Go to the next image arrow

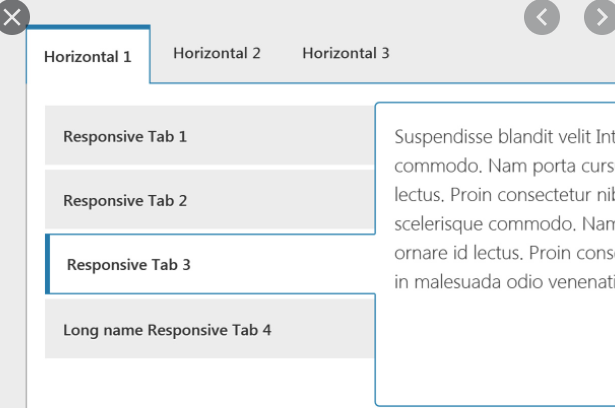601,17
